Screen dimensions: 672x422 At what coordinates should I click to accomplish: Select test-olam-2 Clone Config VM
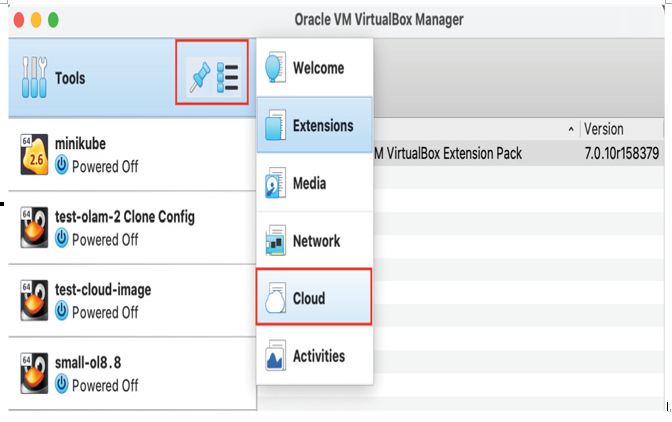(132, 228)
